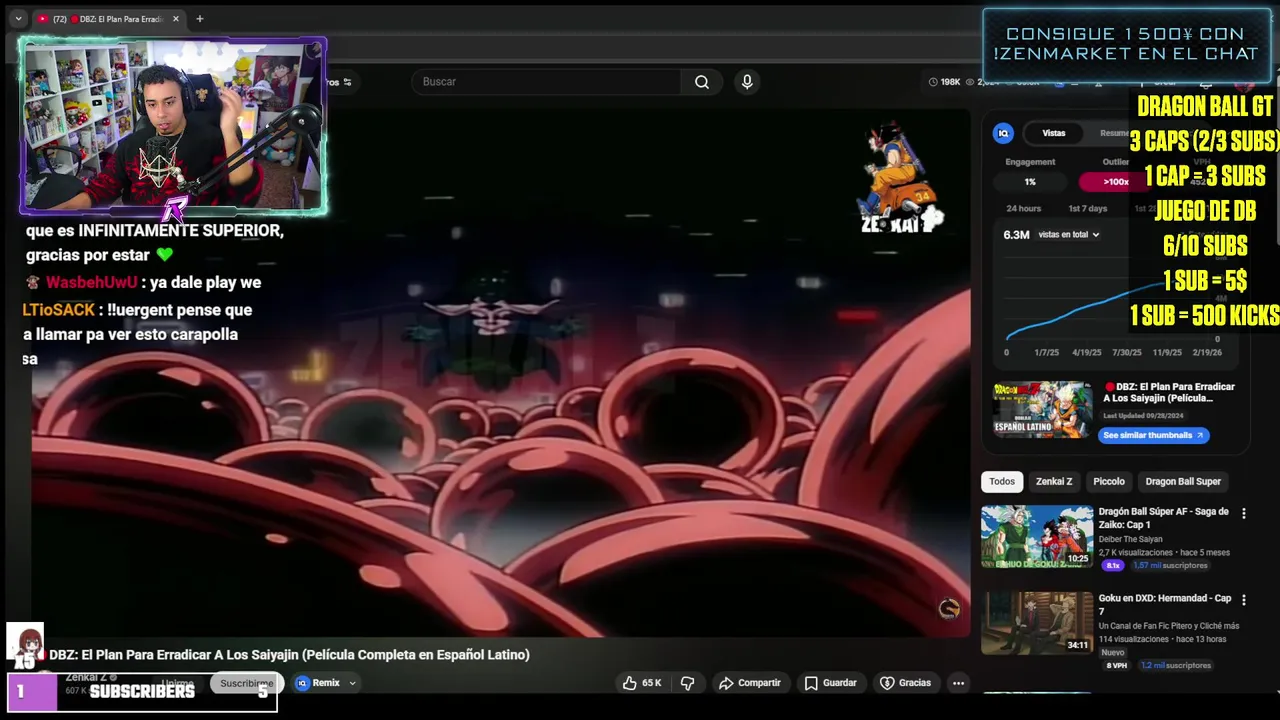Select the 1st 7 days range

pos(1087,209)
